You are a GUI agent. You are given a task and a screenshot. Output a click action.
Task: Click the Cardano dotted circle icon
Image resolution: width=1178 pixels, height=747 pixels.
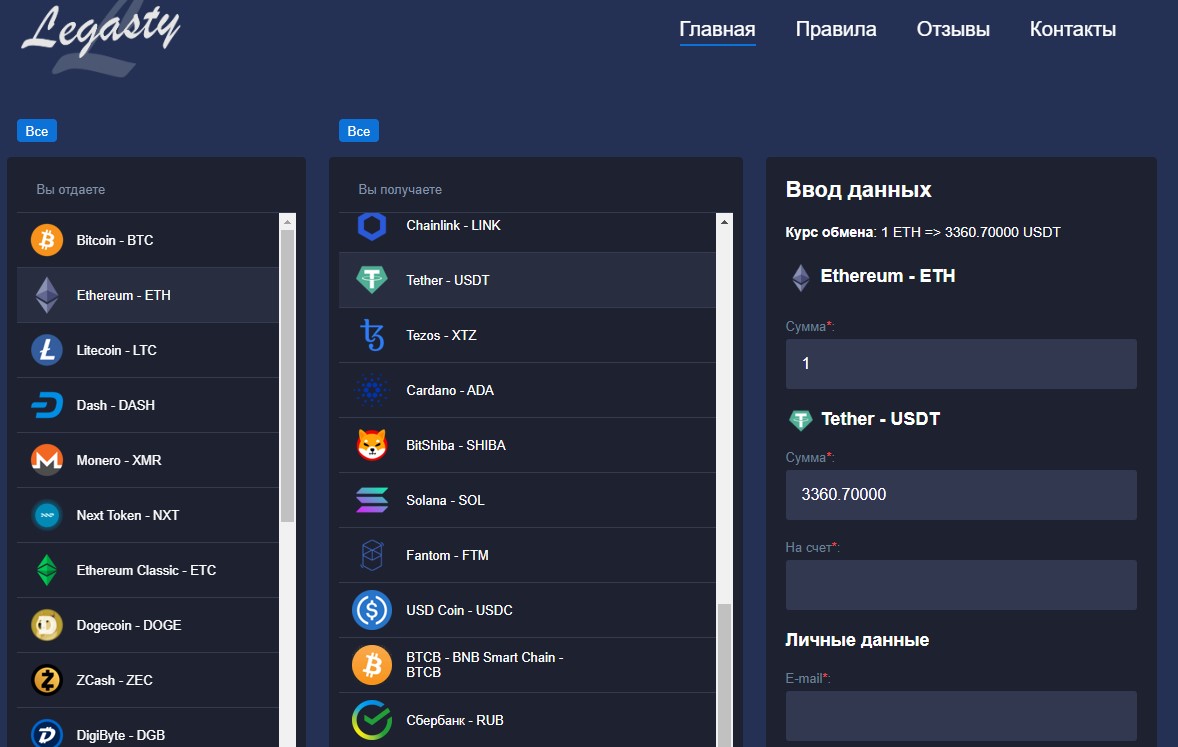pos(372,390)
